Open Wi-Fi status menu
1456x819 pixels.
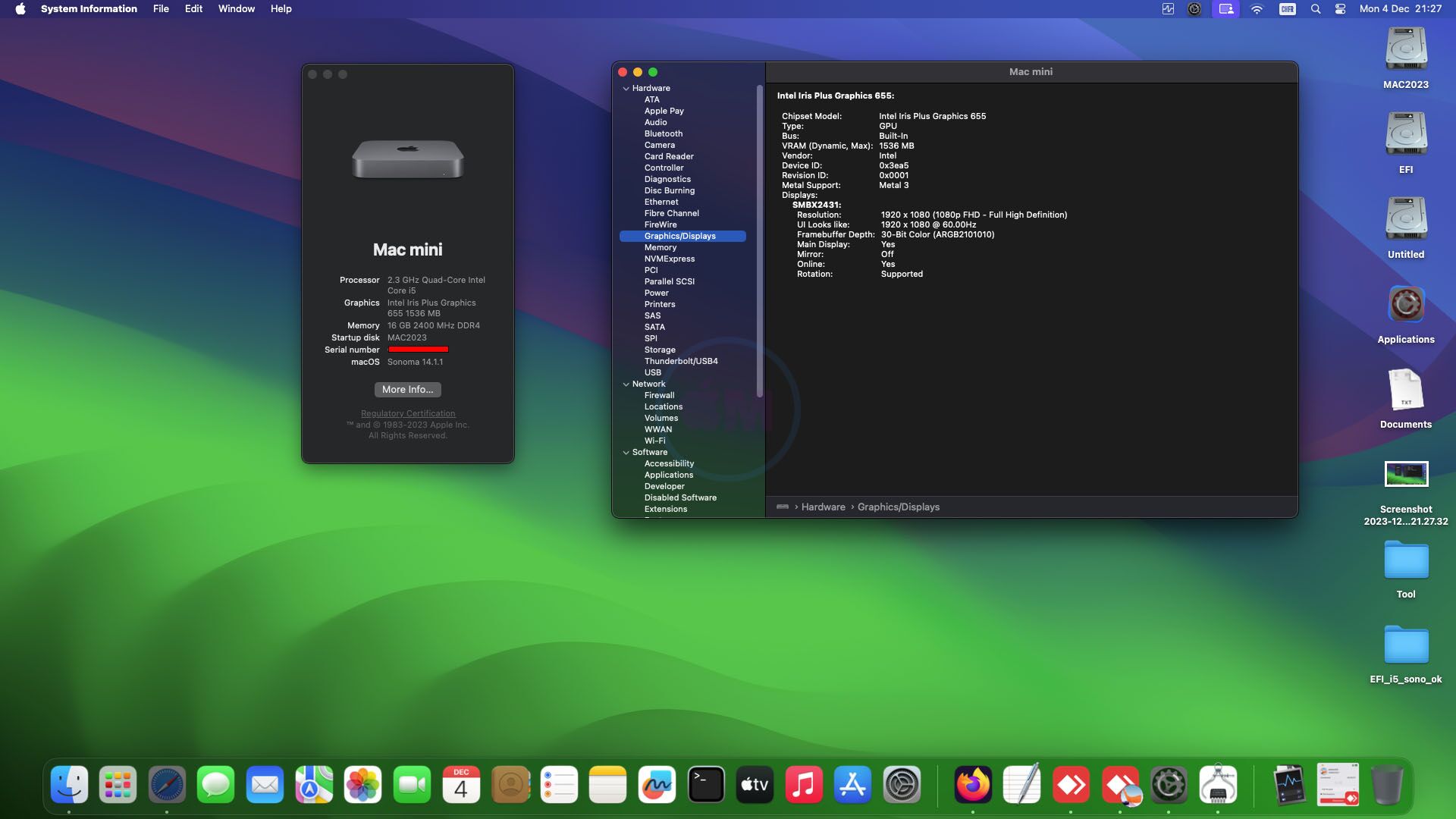[x=1257, y=9]
